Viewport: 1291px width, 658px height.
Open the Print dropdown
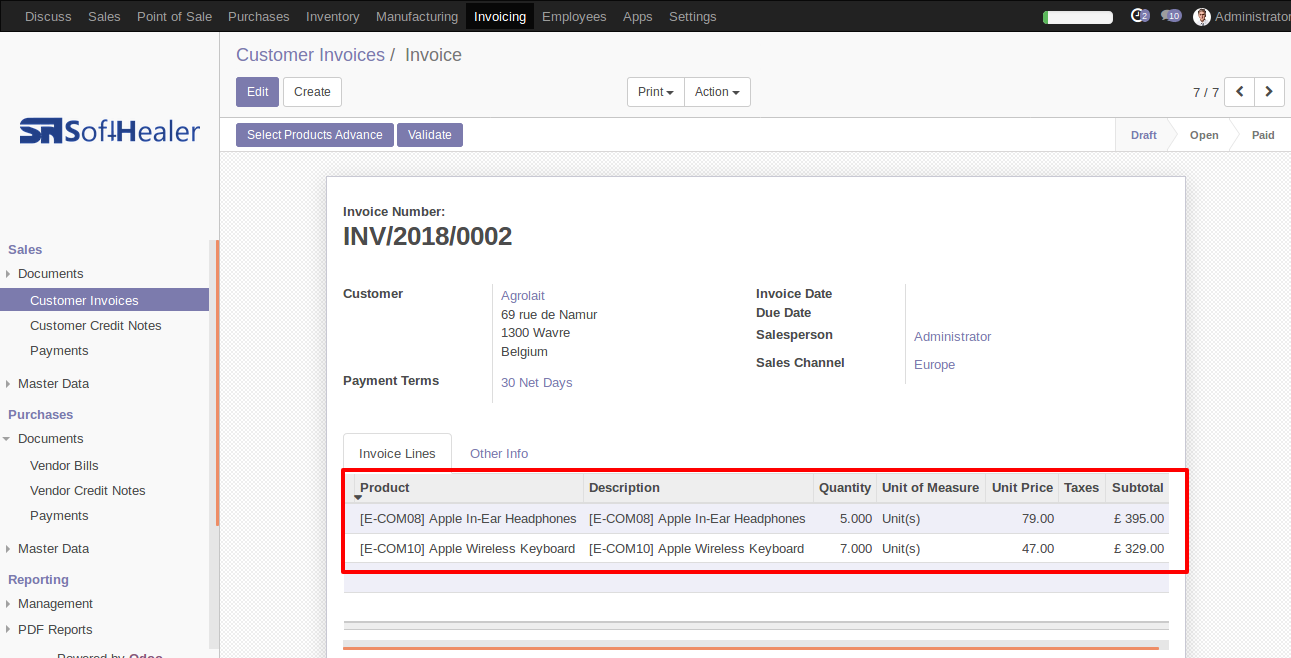pyautogui.click(x=656, y=92)
